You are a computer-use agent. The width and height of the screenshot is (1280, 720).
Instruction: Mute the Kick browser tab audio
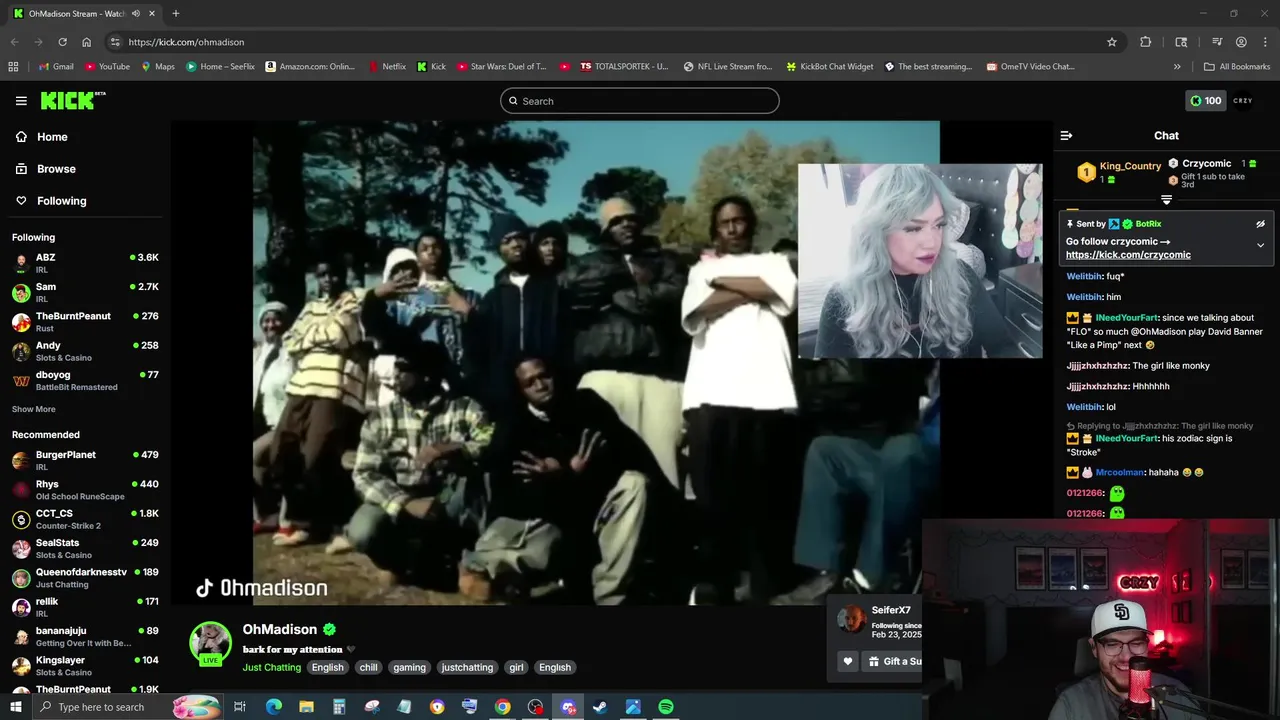pyautogui.click(x=135, y=13)
